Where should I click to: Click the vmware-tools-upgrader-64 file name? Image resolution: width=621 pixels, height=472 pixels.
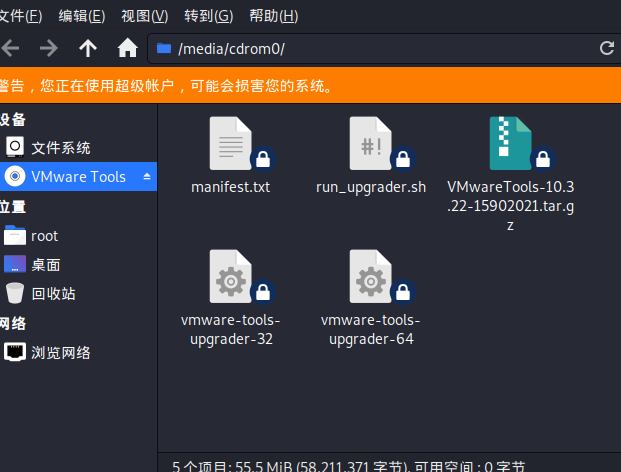tap(371, 330)
